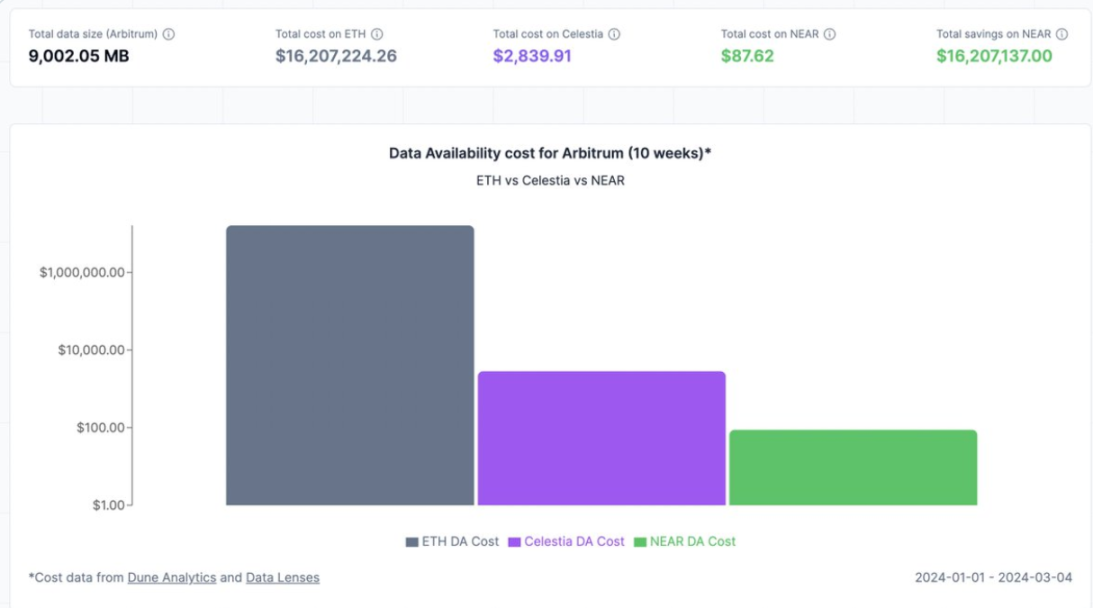Screen dimensions: 1093x608
Task: Click the chart title Data Availability cost
Action: [x=549, y=153]
